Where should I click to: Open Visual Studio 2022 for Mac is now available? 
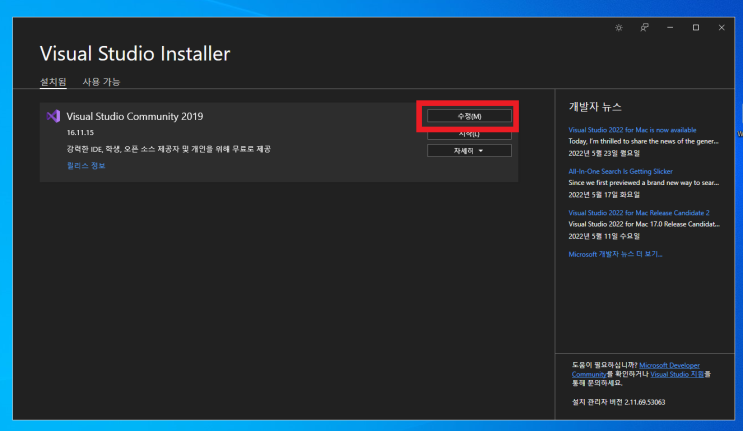(x=632, y=130)
